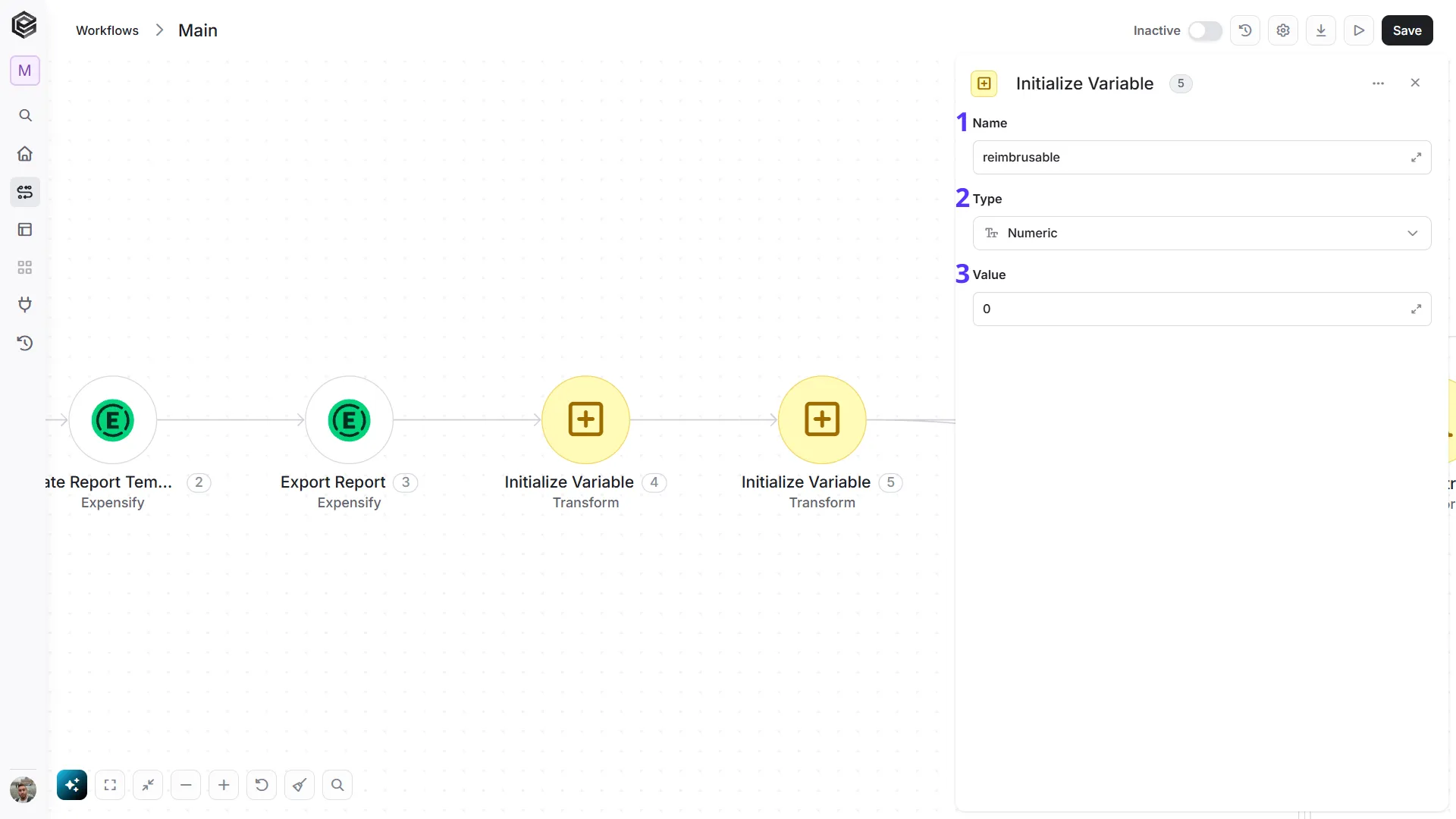1456x819 pixels.
Task: Open the Workflows sidebar icon
Action: coord(25,192)
